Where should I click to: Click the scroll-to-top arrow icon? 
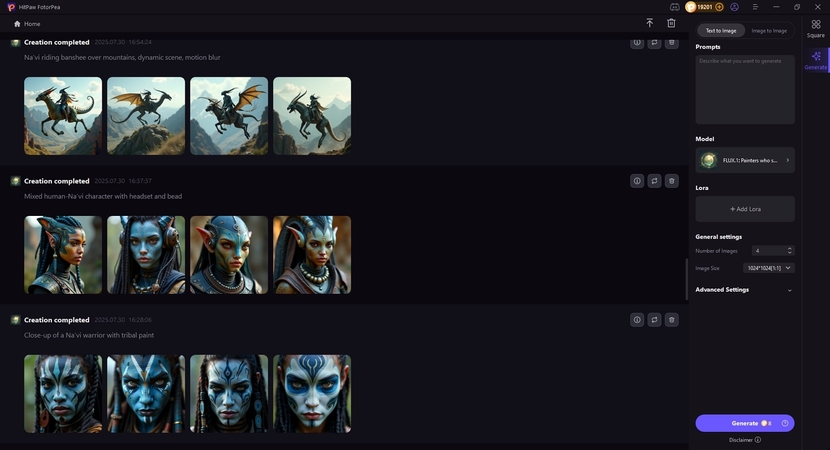click(x=649, y=23)
